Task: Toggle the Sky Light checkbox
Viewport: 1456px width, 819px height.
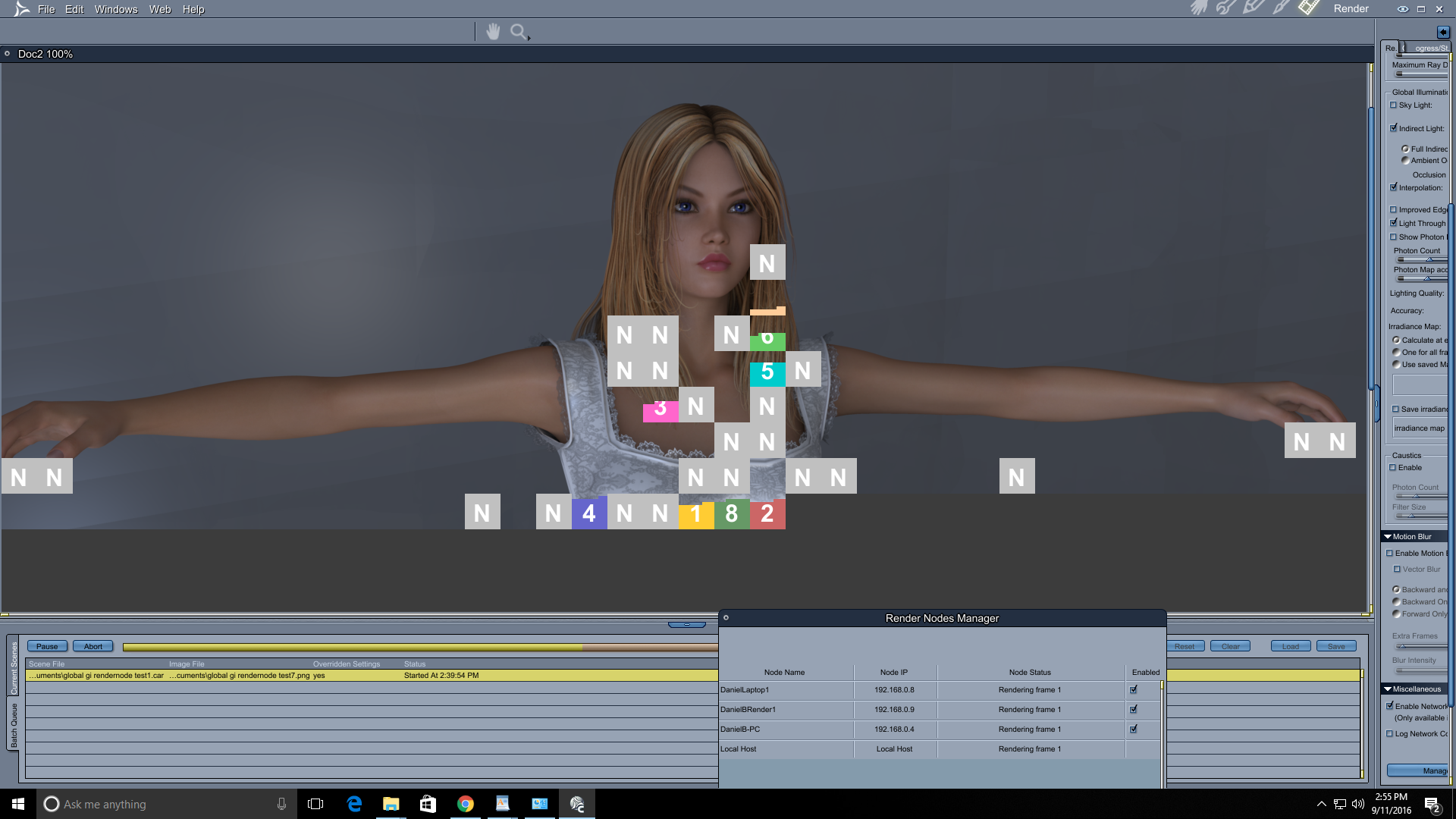Action: (1394, 105)
